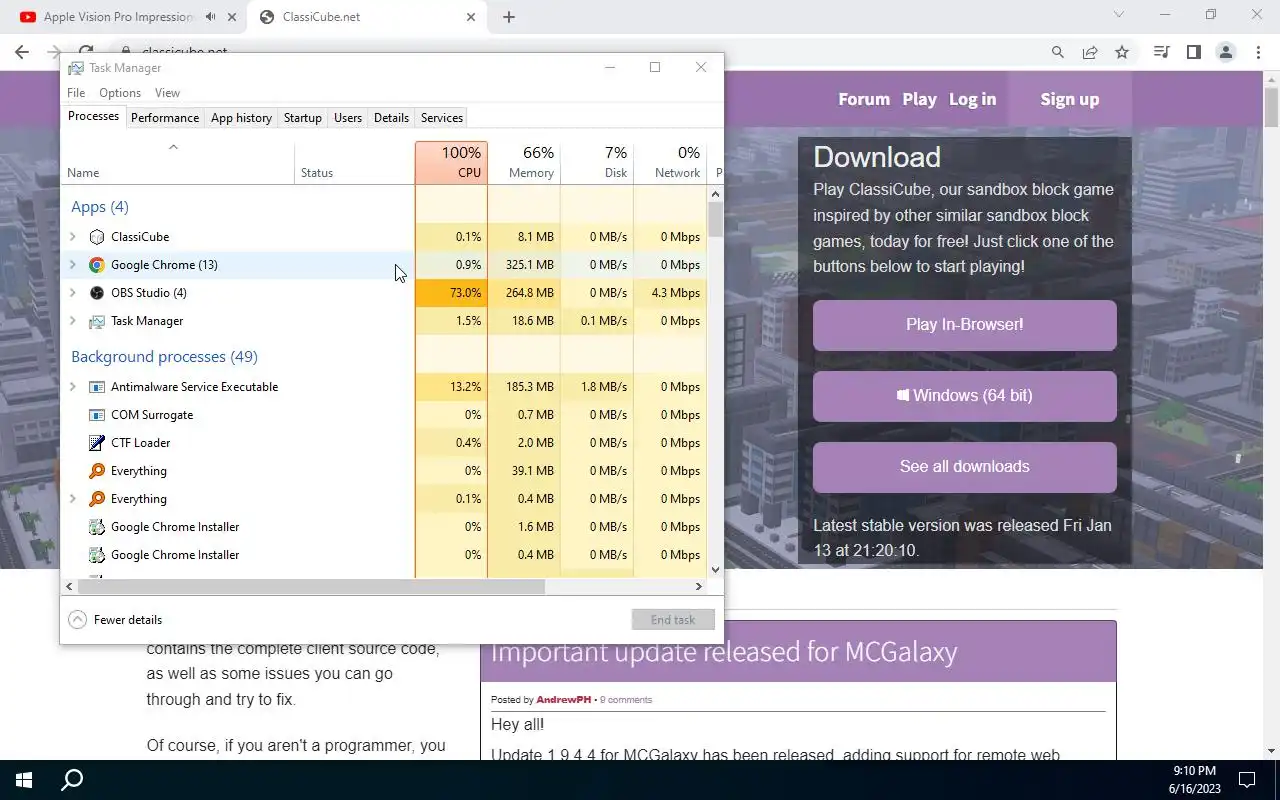
Task: Expand the Google Chrome (13) process group
Action: pyautogui.click(x=72, y=265)
